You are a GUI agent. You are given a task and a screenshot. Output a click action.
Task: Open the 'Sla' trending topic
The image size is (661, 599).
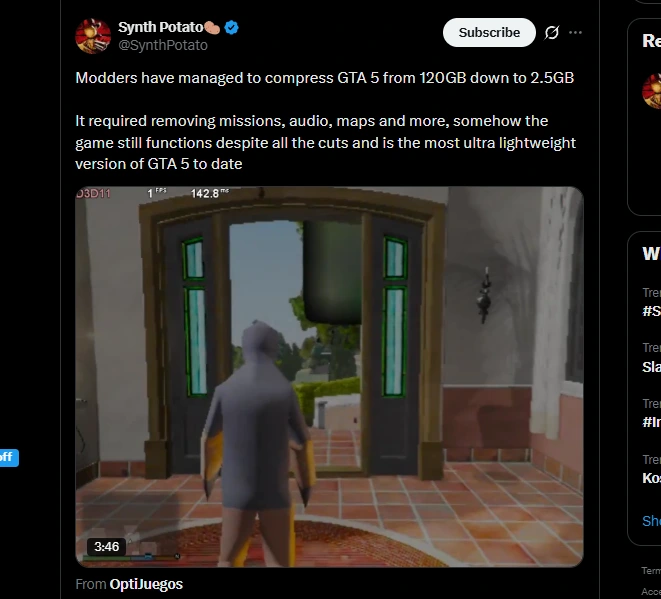[651, 367]
